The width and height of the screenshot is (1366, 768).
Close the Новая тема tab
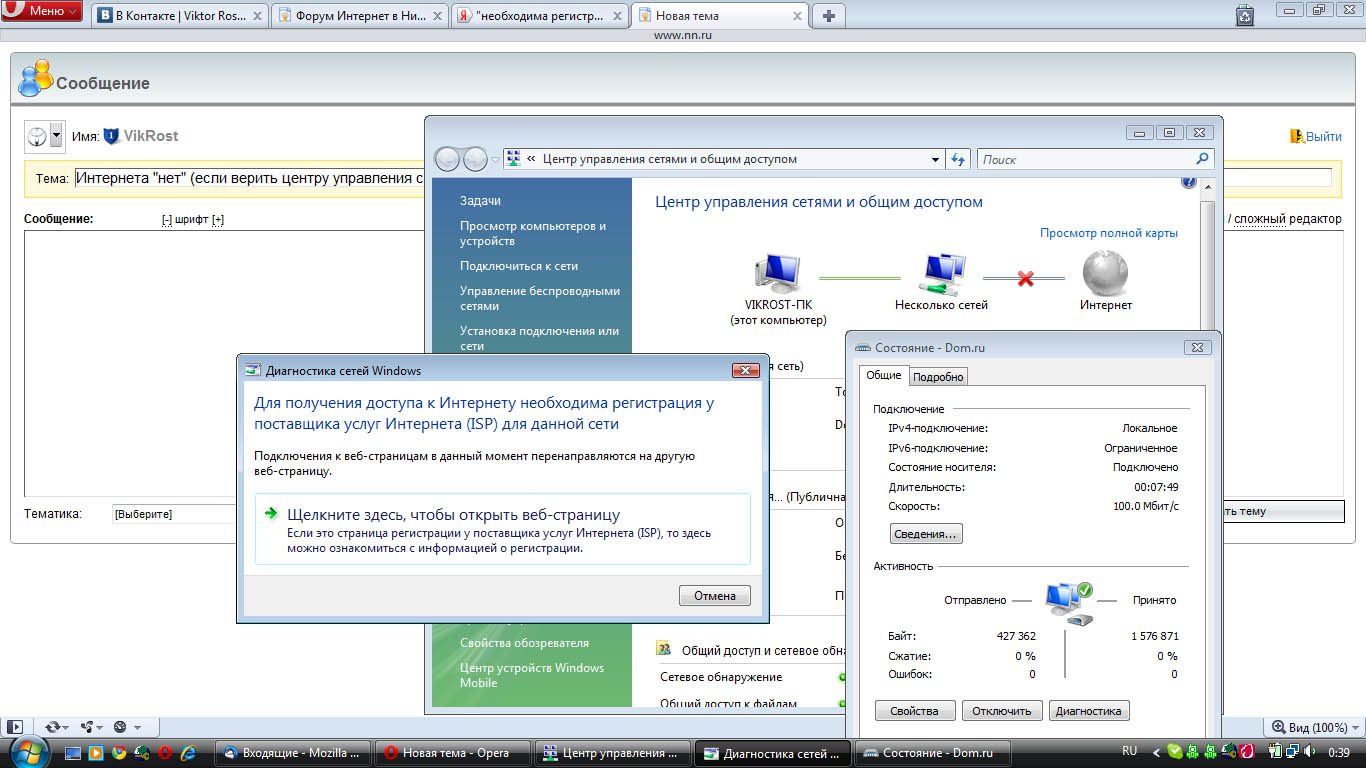[x=797, y=16]
